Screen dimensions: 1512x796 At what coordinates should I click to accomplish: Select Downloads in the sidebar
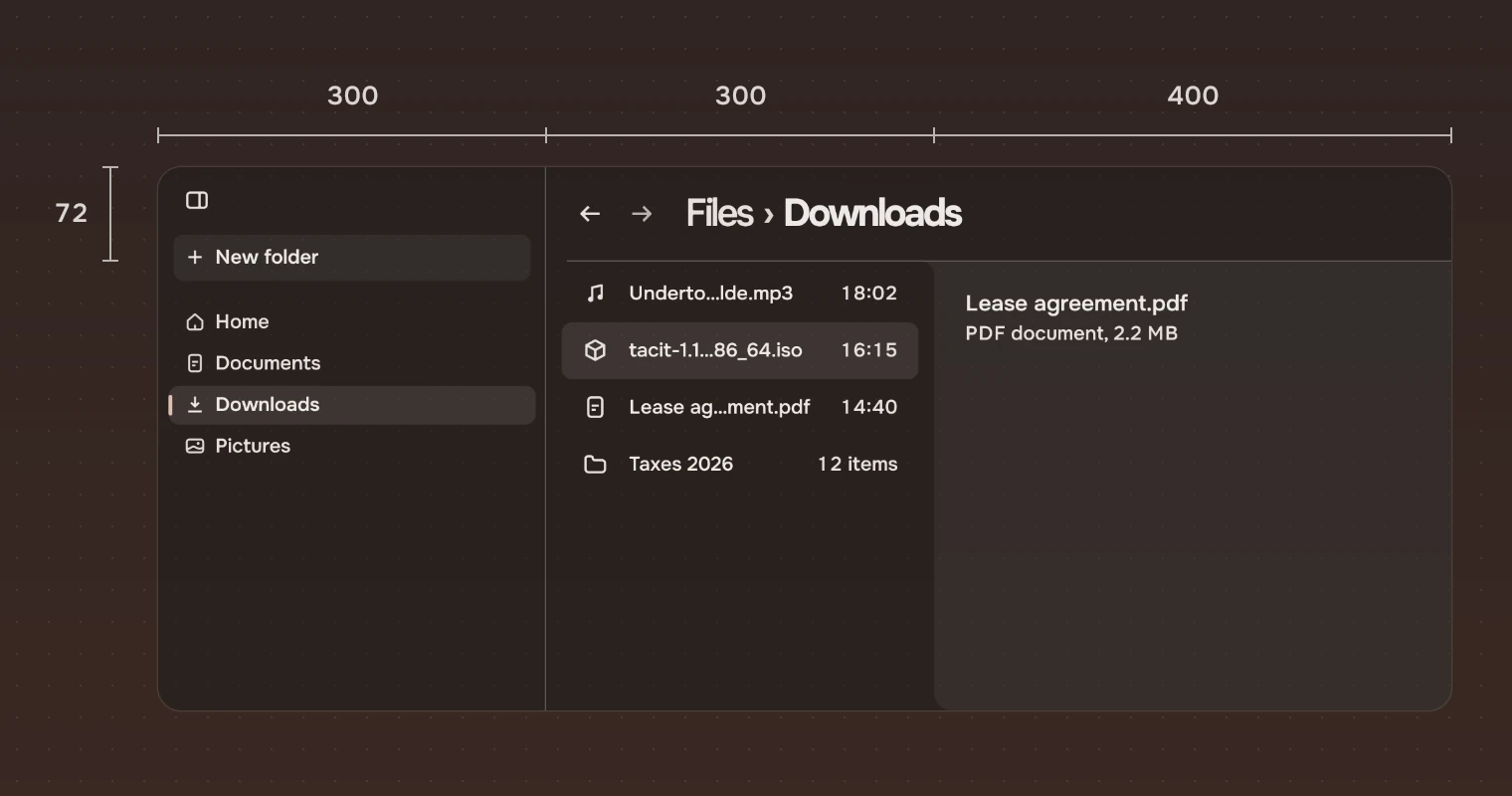[x=352, y=405]
